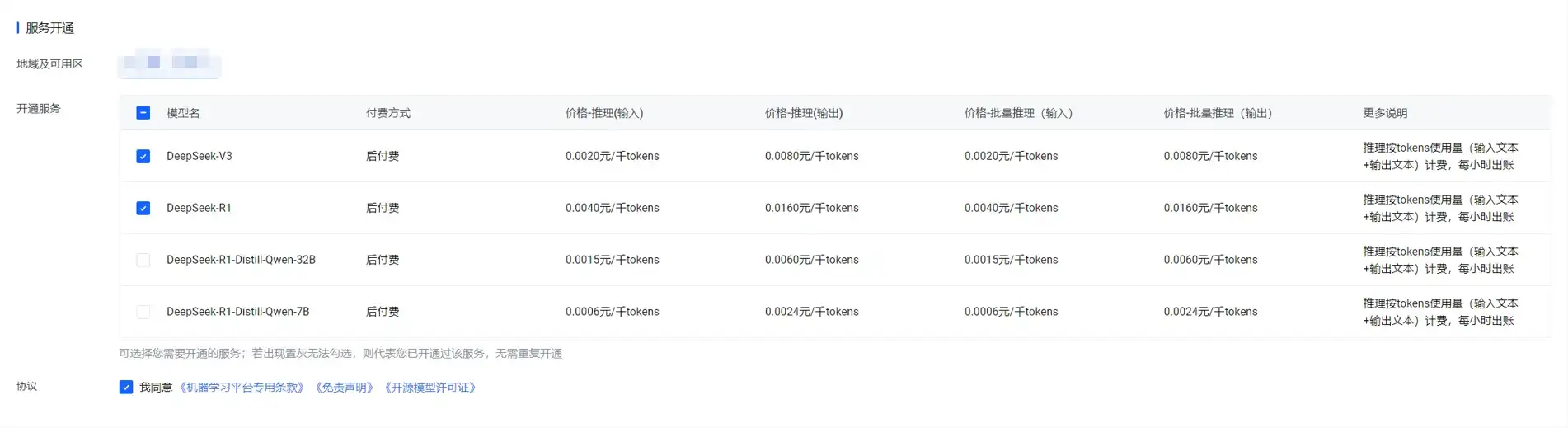Viewport: 1568px width, 428px height.
Task: Open the 机器学习平台专用条款 link
Action: click(242, 388)
